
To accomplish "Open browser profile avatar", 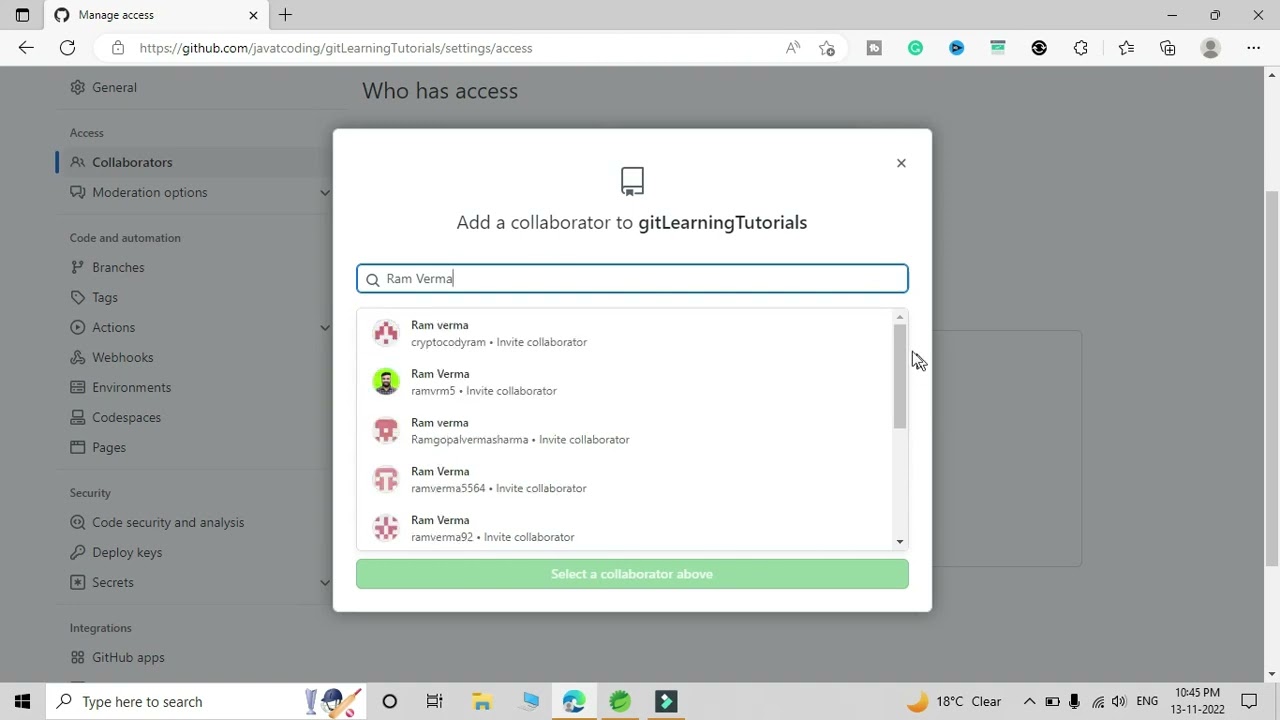I will coord(1211,48).
